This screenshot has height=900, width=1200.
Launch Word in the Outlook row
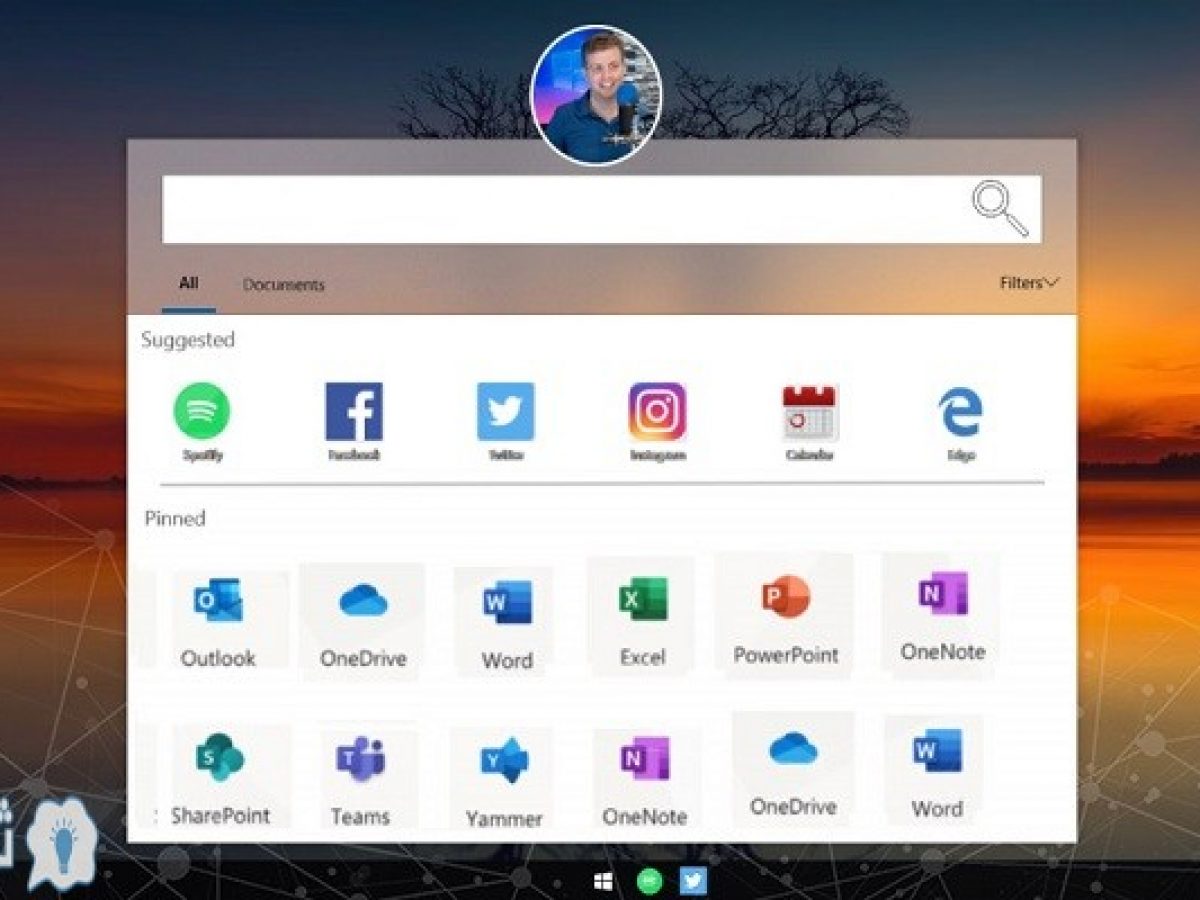(x=507, y=622)
